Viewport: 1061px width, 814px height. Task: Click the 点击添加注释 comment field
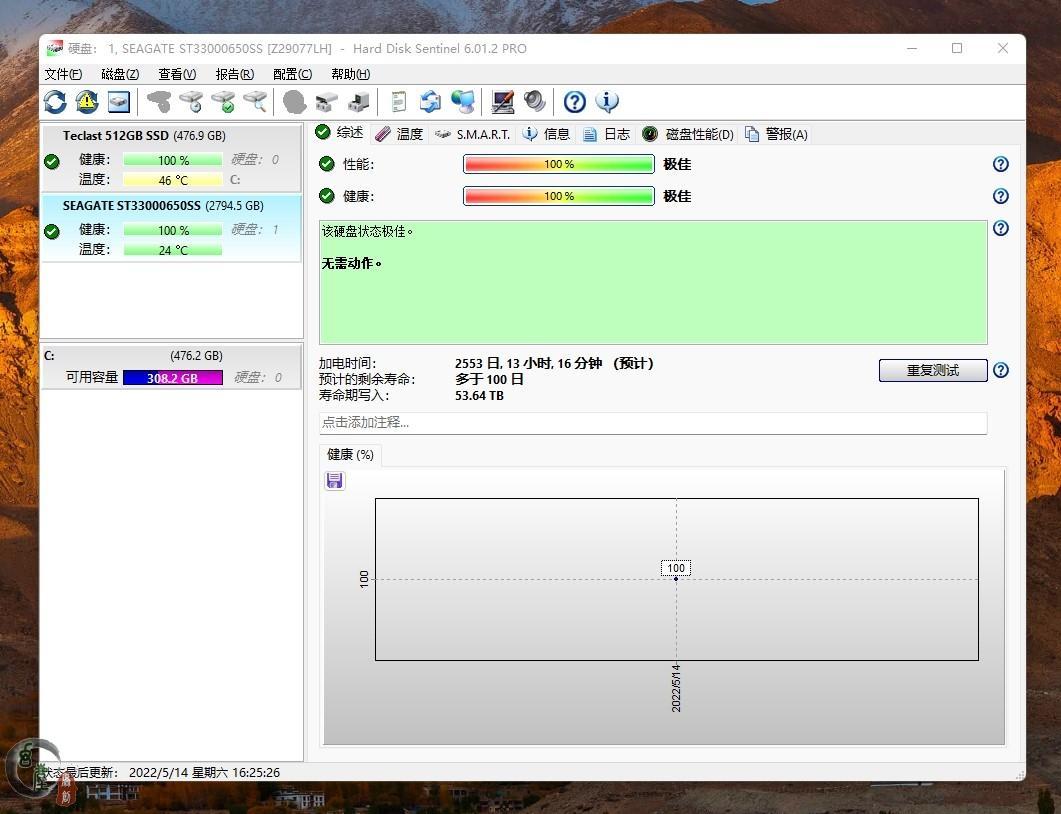click(652, 423)
